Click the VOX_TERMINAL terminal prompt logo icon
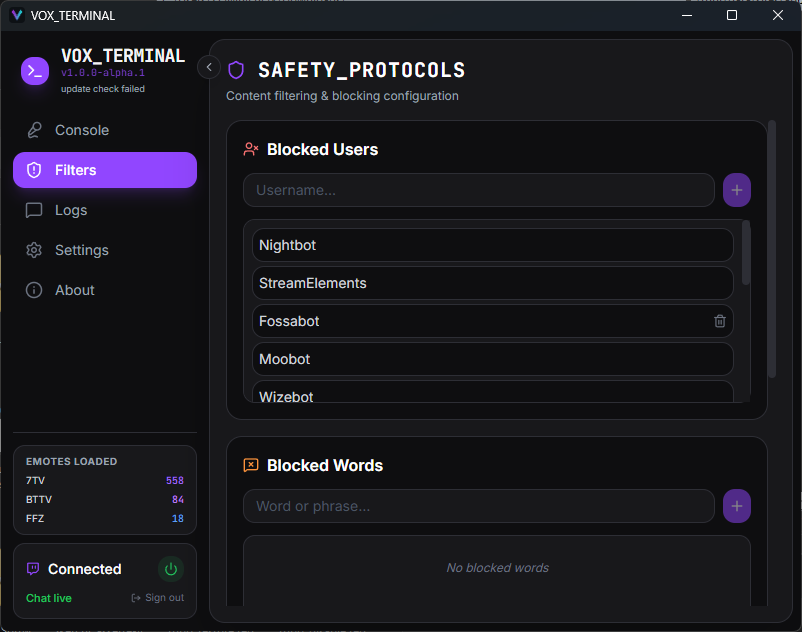The height and width of the screenshot is (632, 802). 35,71
